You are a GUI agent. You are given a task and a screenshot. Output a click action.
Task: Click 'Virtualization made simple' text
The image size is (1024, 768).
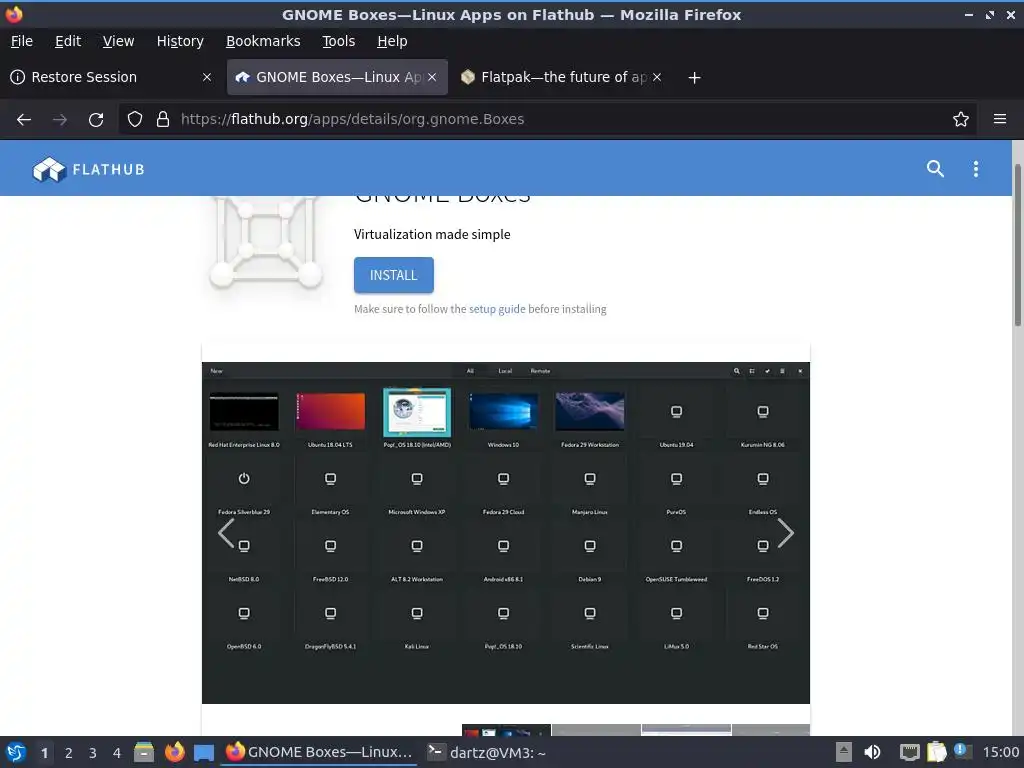432,234
